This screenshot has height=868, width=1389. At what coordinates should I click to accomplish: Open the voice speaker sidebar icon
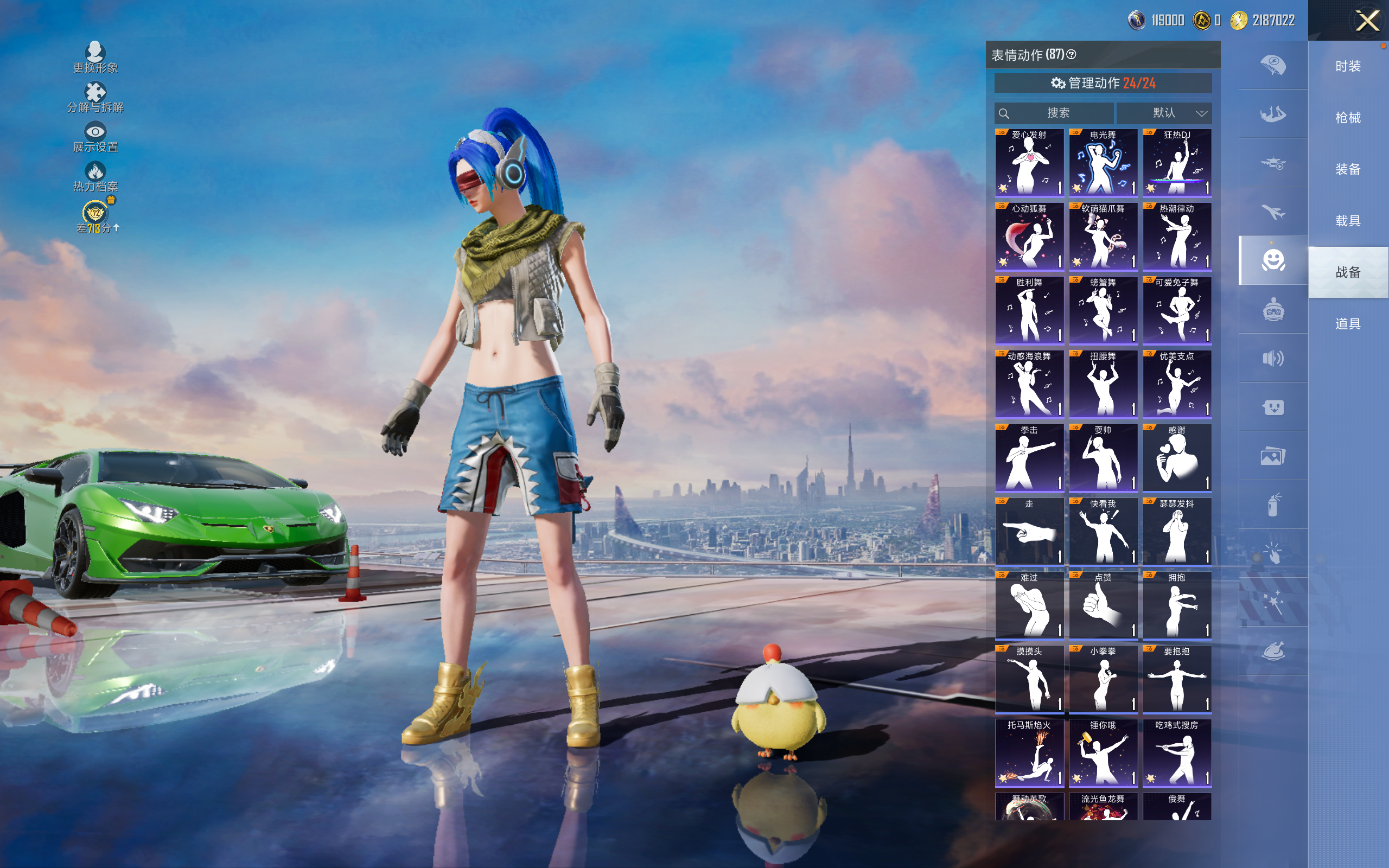1272,359
